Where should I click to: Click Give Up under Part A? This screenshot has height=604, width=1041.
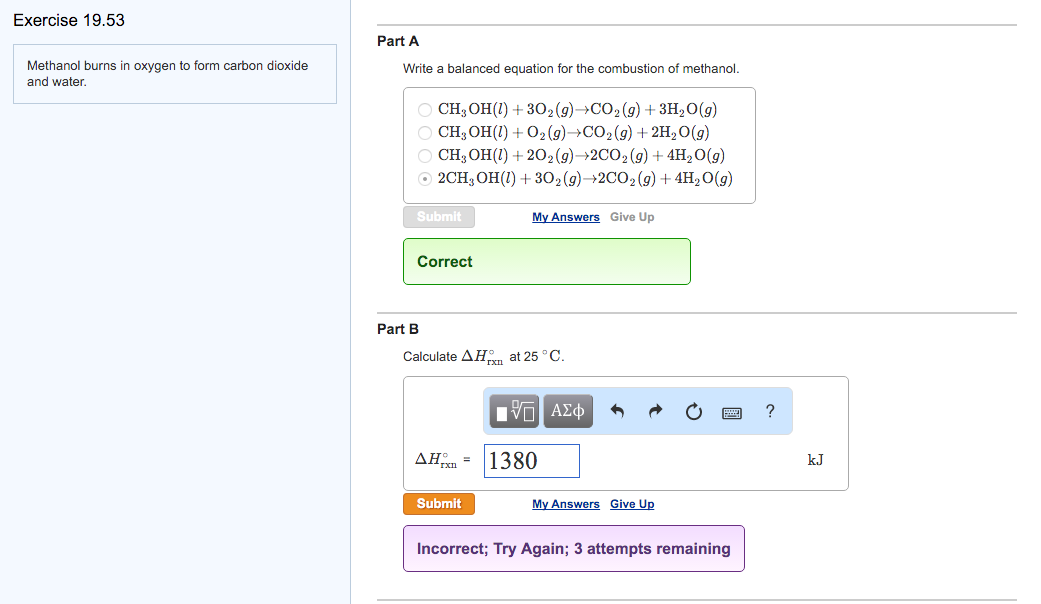click(x=632, y=217)
